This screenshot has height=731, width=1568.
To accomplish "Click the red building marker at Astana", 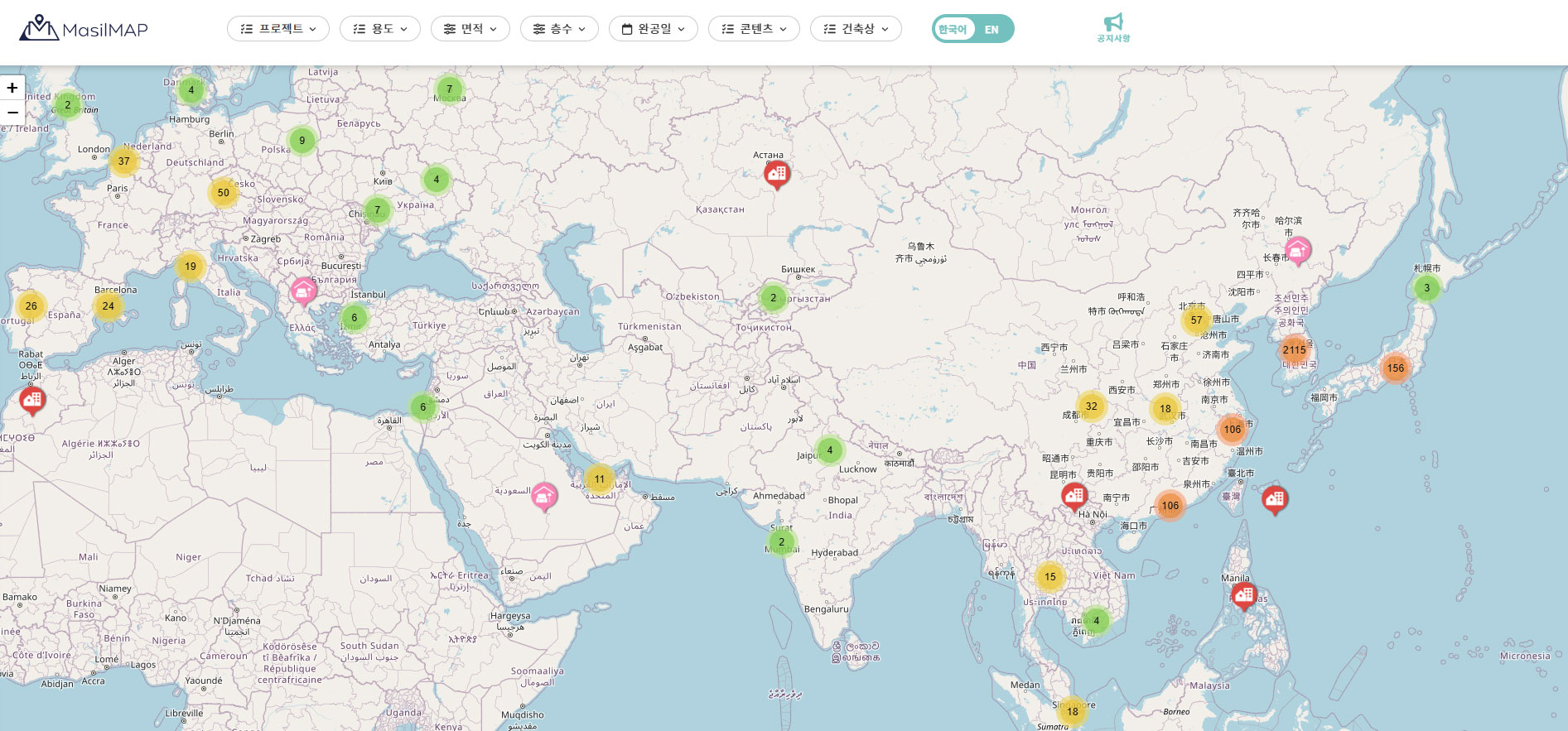I will pos(777,173).
